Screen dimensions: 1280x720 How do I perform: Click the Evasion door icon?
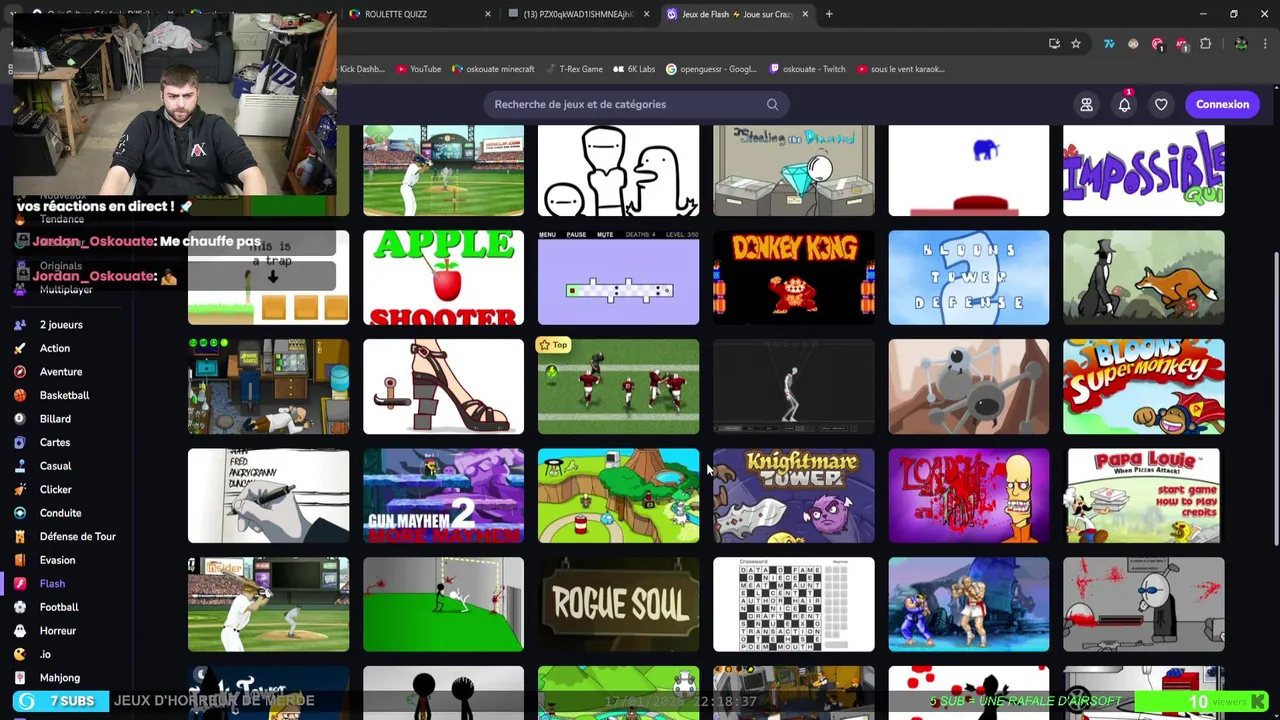point(19,560)
